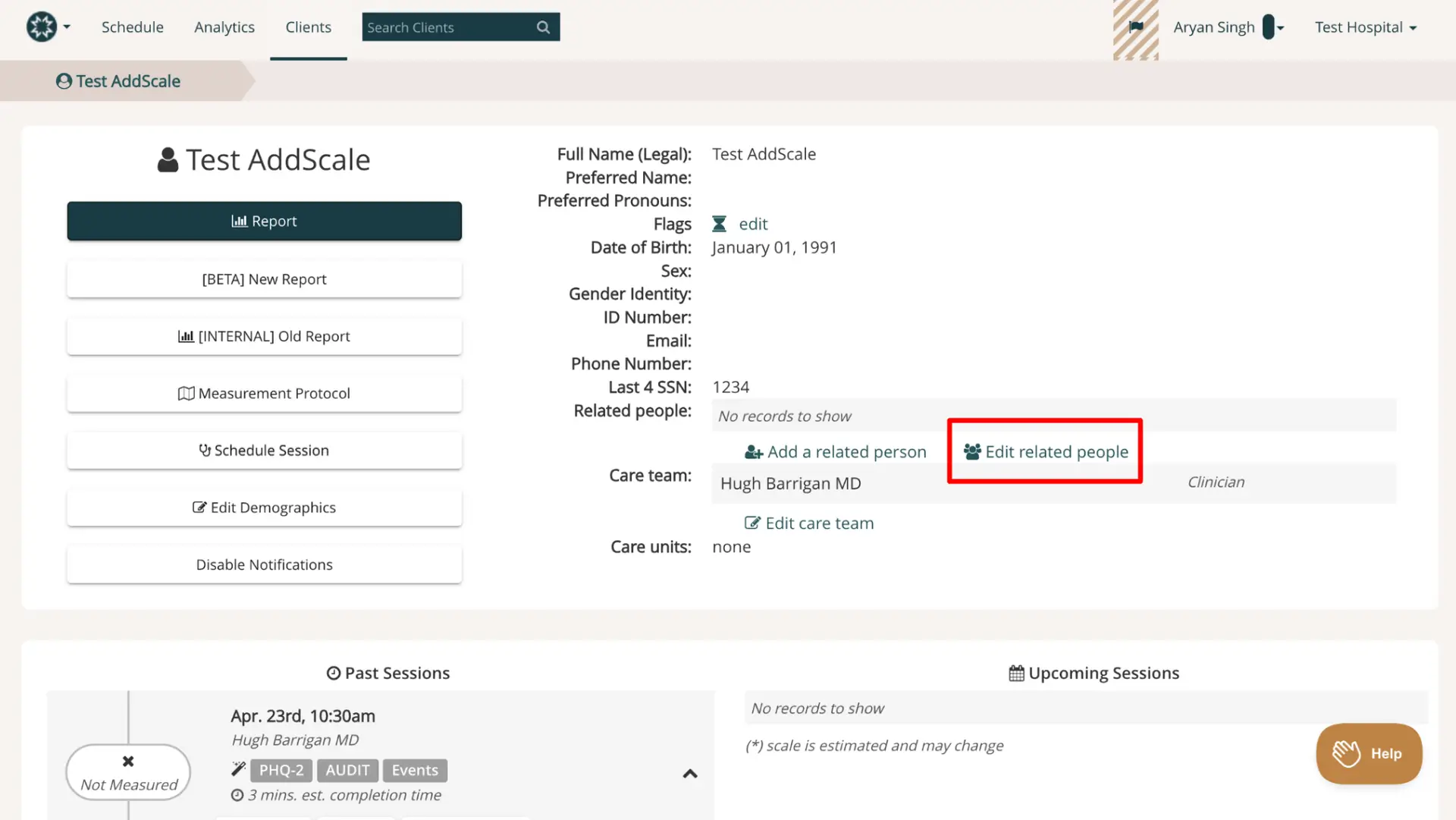Switch to the Analytics tab
The image size is (1456, 820).
[224, 27]
